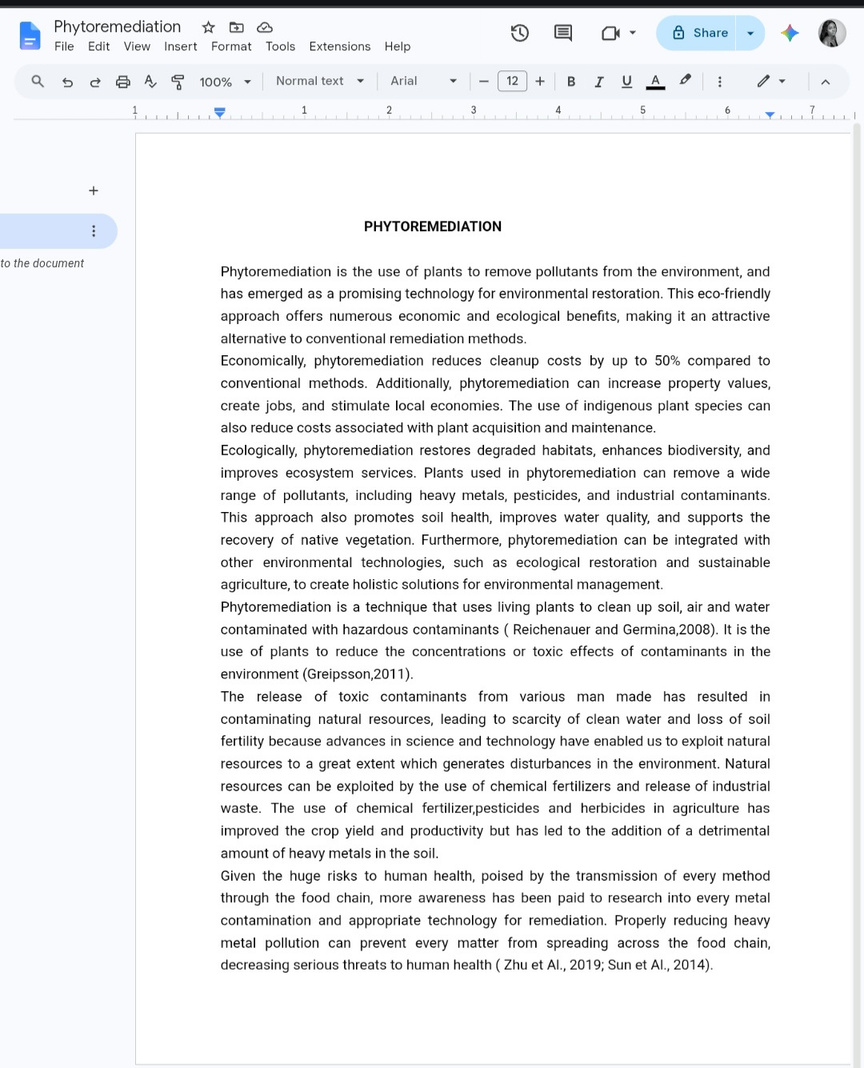
Task: Open more toolbar options three dots
Action: pos(720,82)
